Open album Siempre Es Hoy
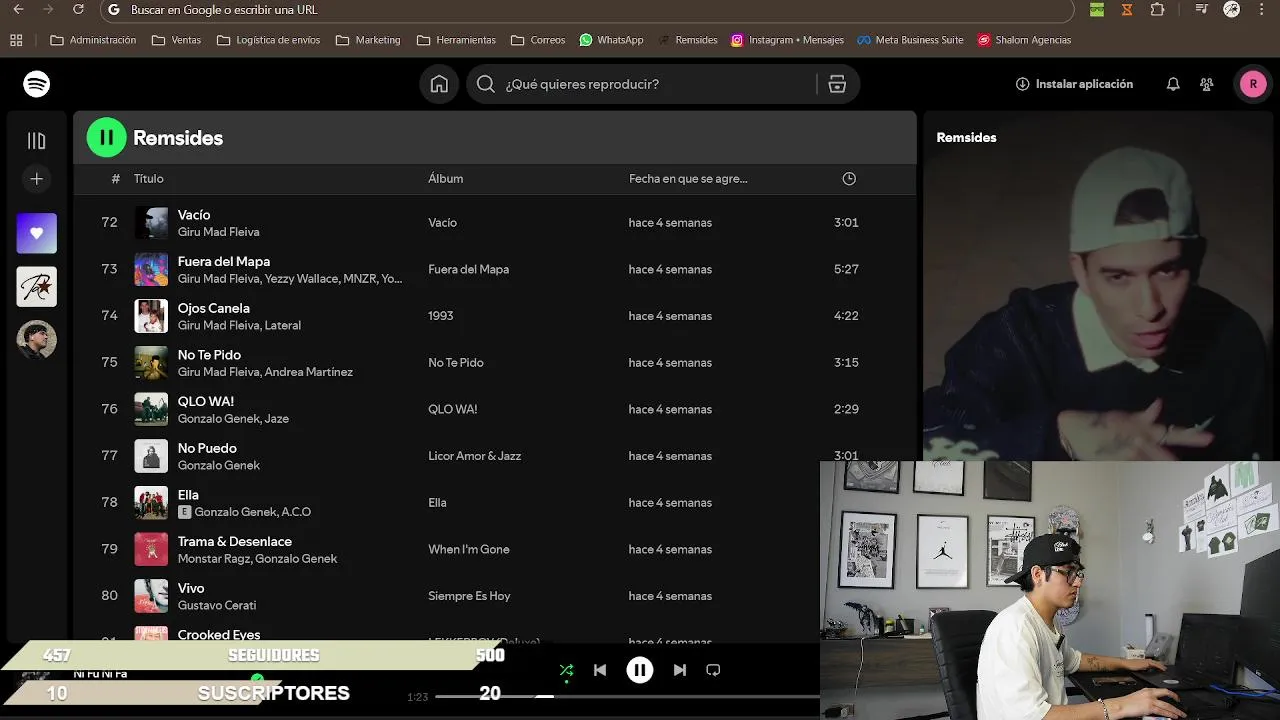This screenshot has height=720, width=1280. point(469,596)
